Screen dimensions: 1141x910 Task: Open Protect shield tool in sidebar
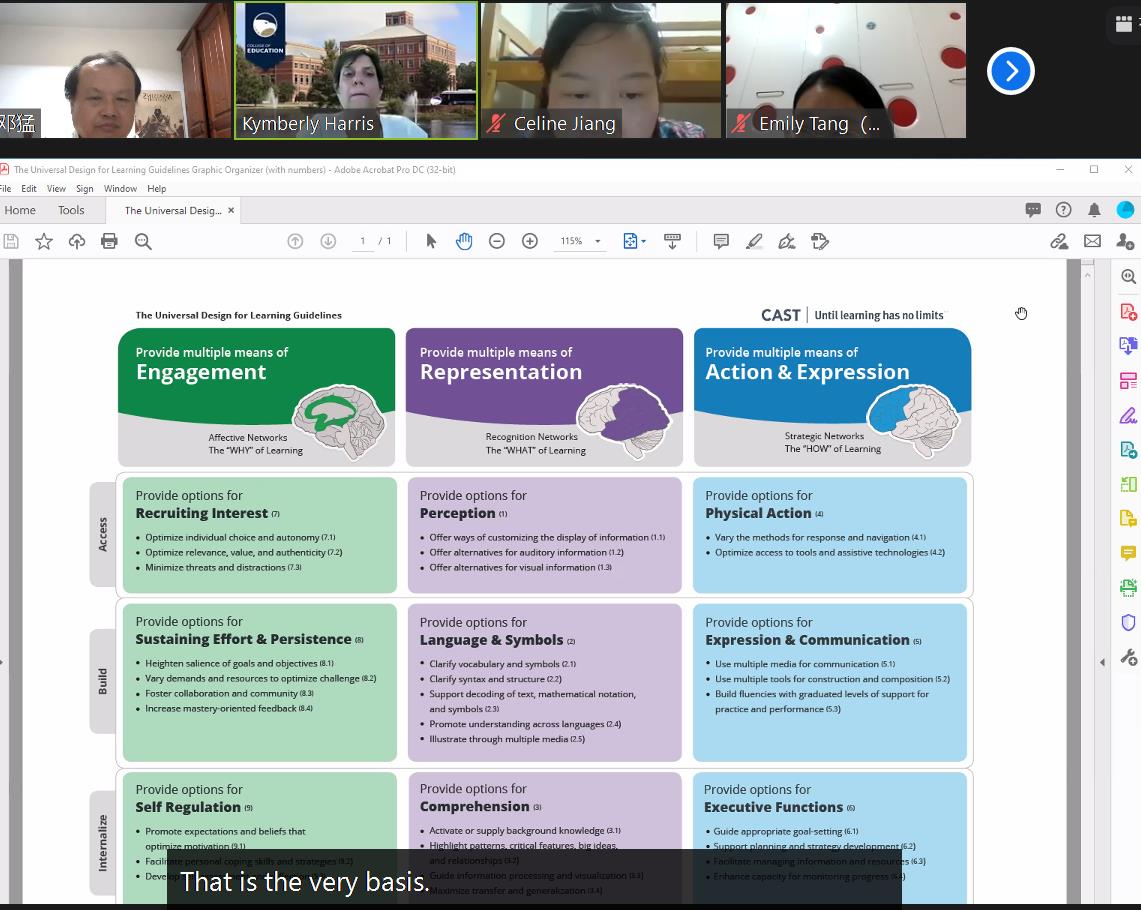(x=1128, y=622)
